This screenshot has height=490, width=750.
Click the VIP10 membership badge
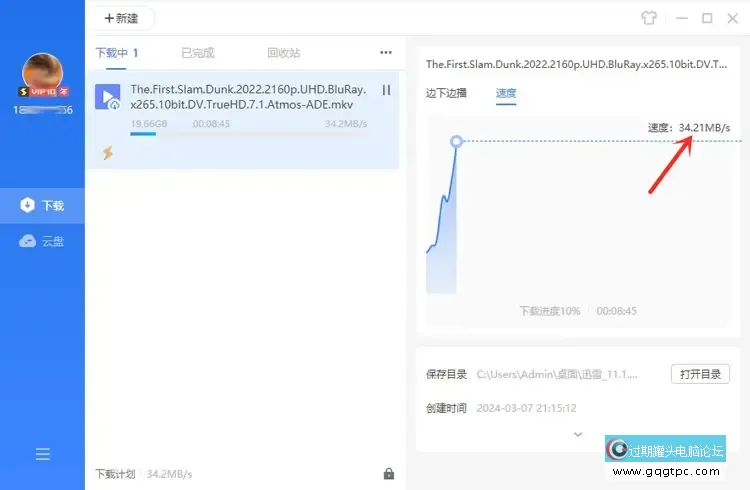[44, 91]
